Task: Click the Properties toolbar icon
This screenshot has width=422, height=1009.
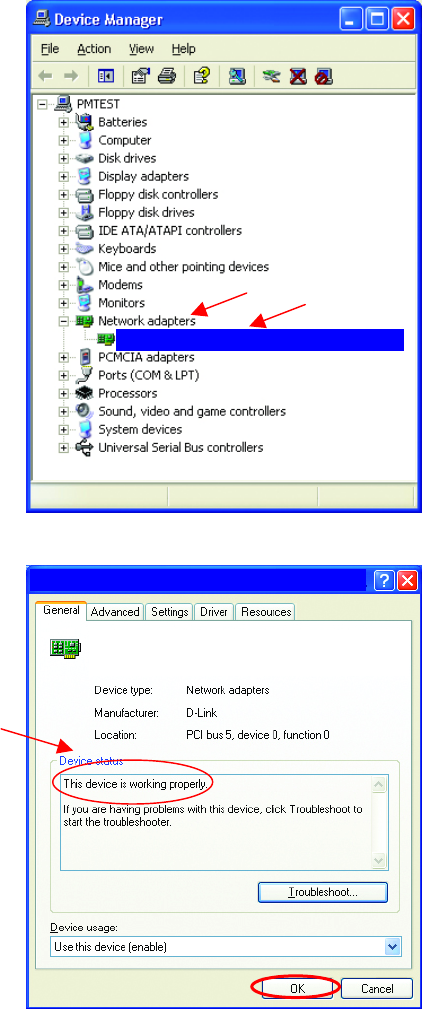Action: coord(140,77)
